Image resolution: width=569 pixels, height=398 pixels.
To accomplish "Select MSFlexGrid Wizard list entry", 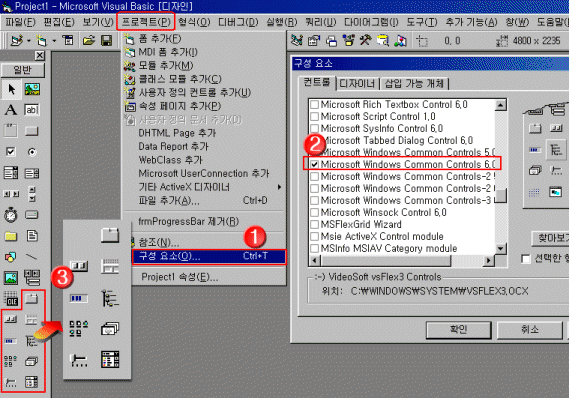I will pos(361,225).
